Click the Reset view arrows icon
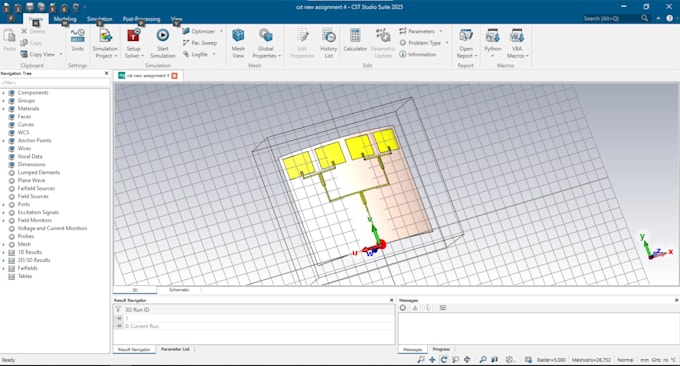Image resolution: width=680 pixels, height=366 pixels. pos(467,359)
